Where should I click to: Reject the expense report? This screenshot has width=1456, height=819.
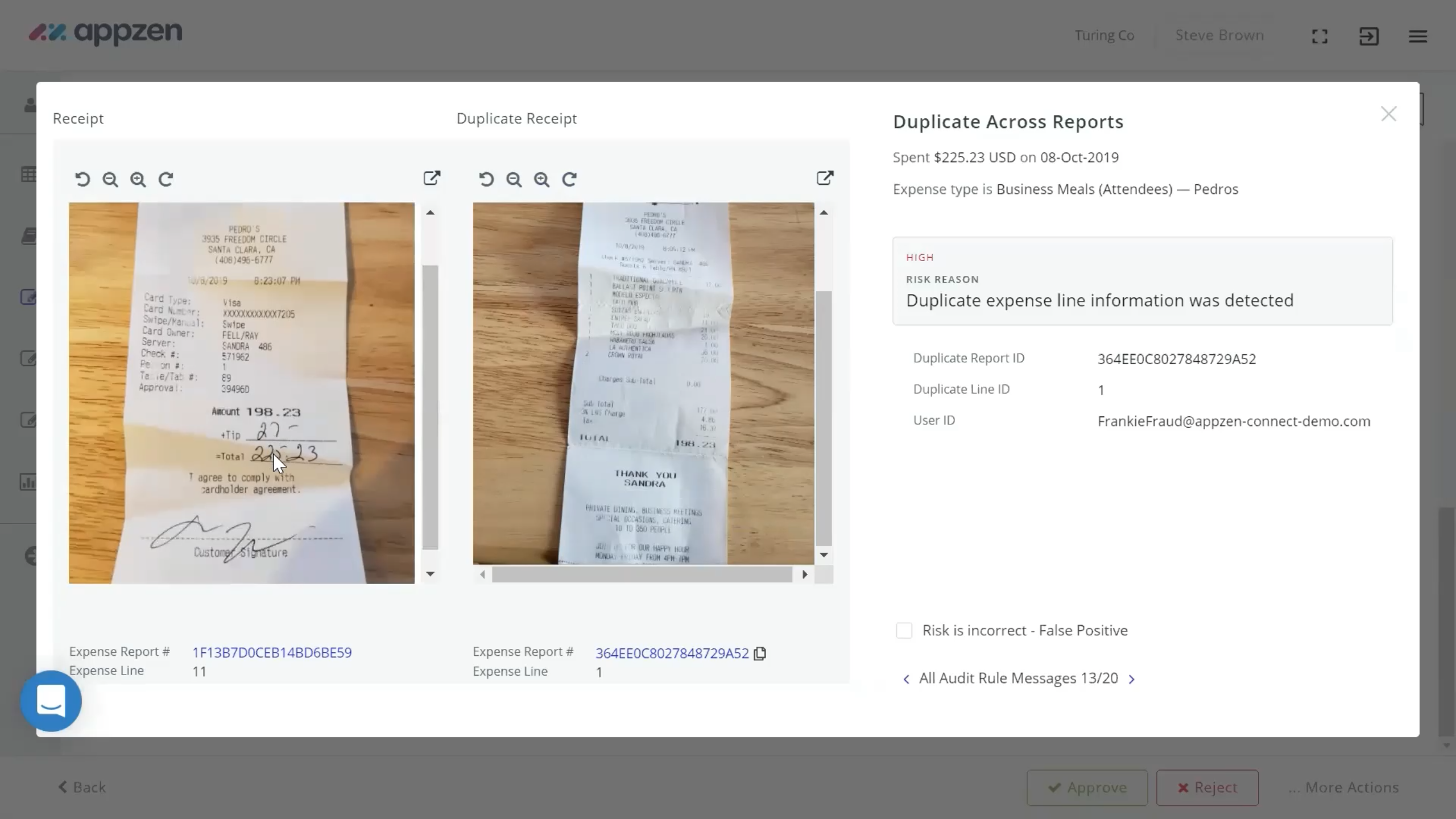tap(1206, 787)
